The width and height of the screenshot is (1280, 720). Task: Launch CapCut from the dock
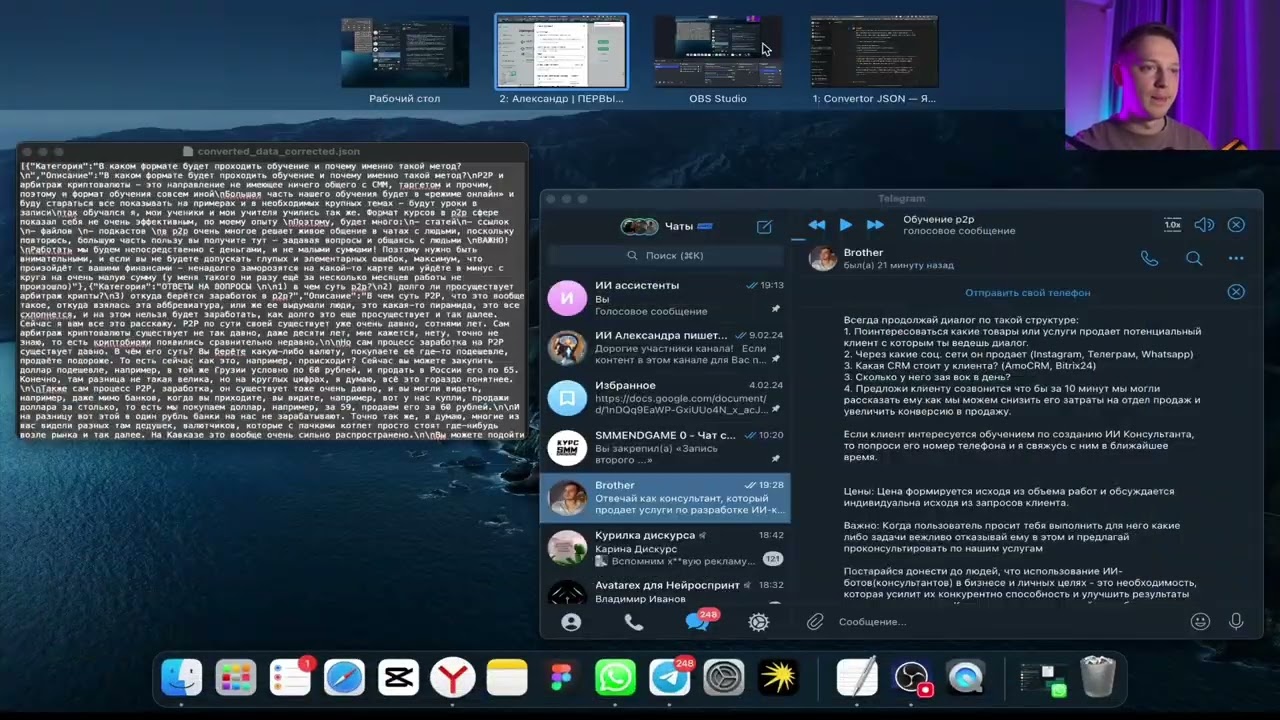coord(398,678)
